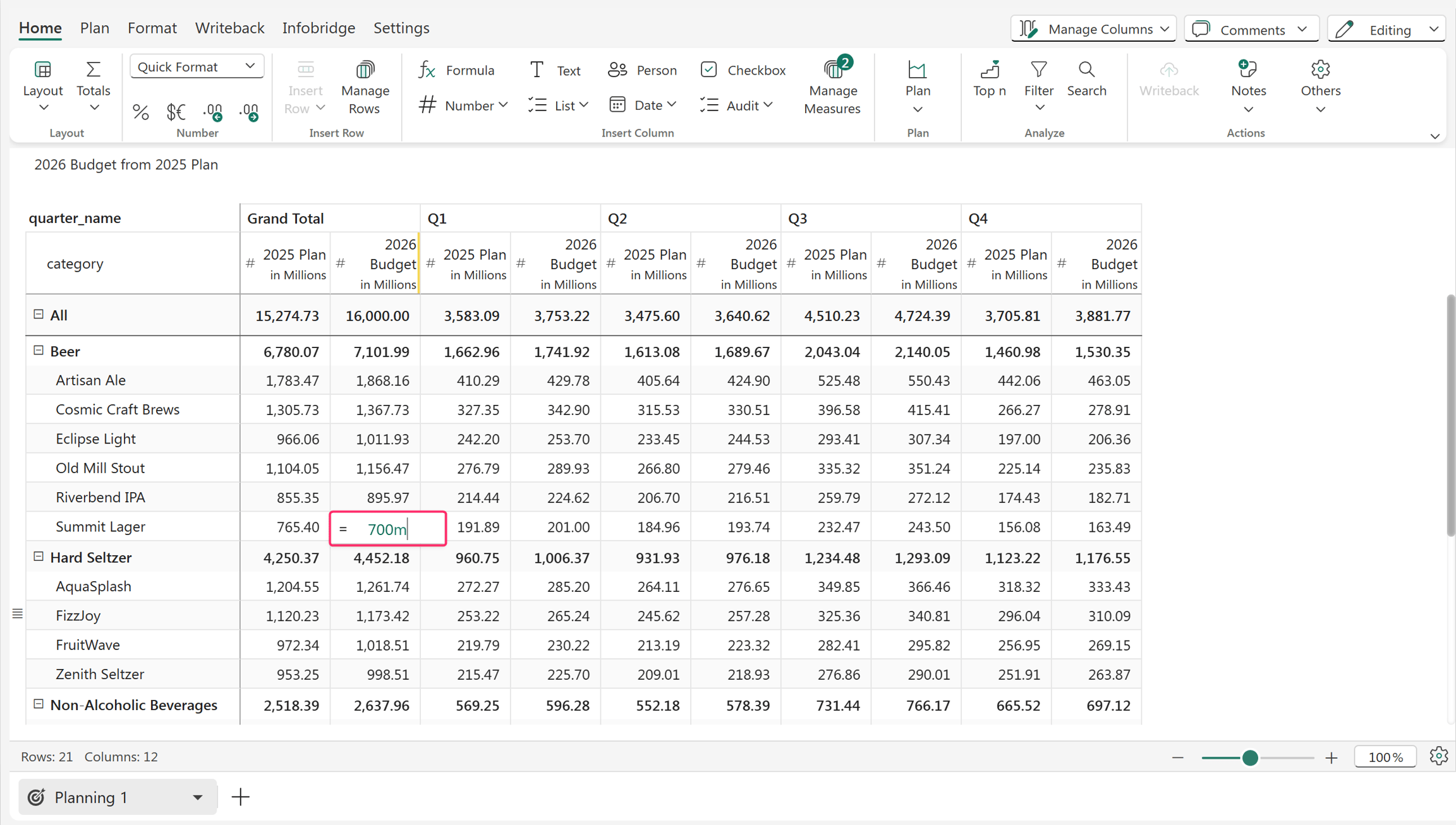This screenshot has width=1456, height=825.
Task: Click the Comments button
Action: 1251,29
